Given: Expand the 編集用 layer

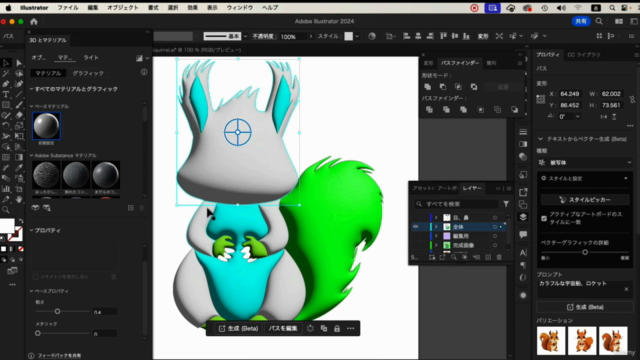Looking at the screenshot, I should (436, 236).
